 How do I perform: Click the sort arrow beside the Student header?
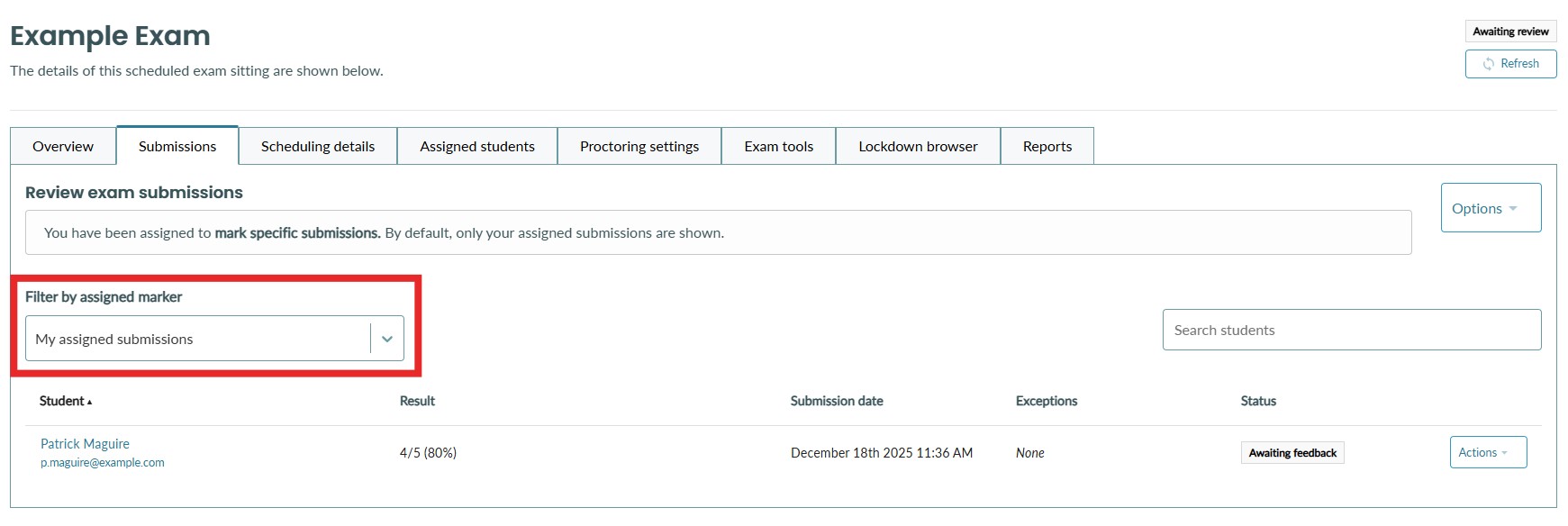[x=89, y=402]
